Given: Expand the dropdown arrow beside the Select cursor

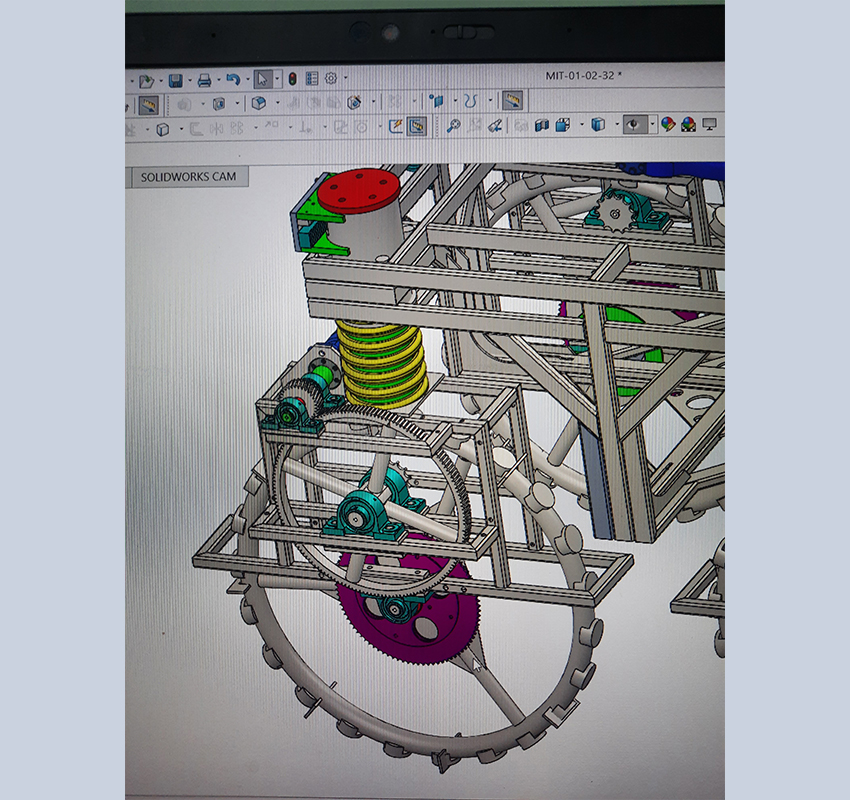Looking at the screenshot, I should pyautogui.click(x=277, y=79).
